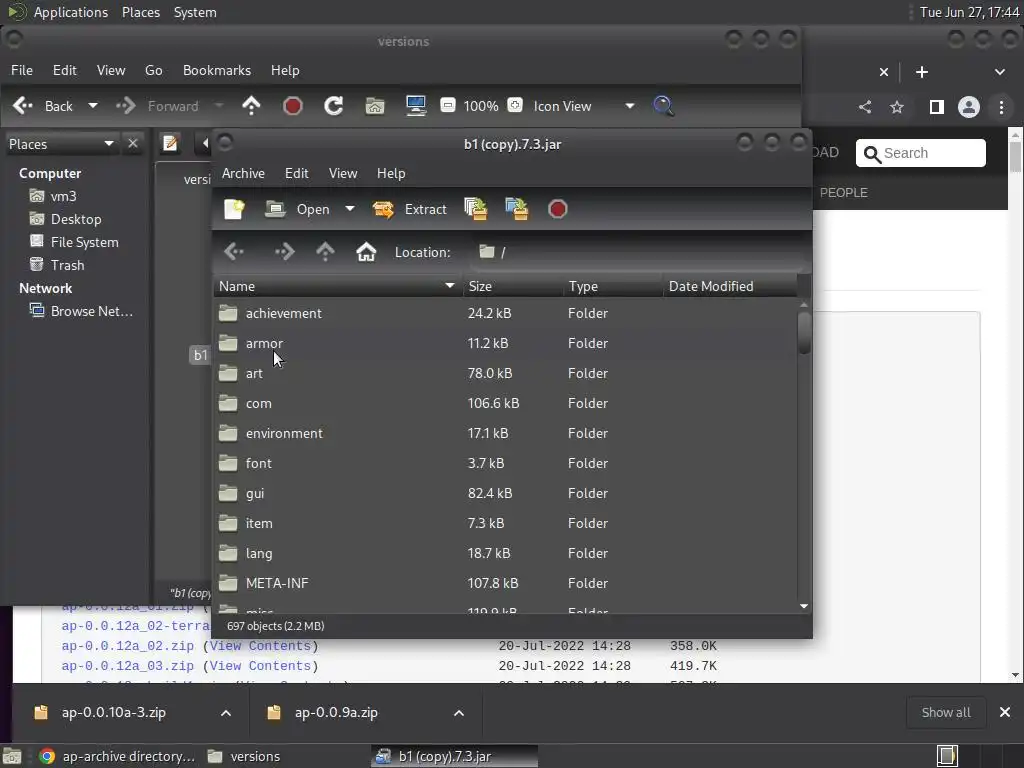The image size is (1024, 768).
Task: Click the browser Search field
Action: pos(921,153)
